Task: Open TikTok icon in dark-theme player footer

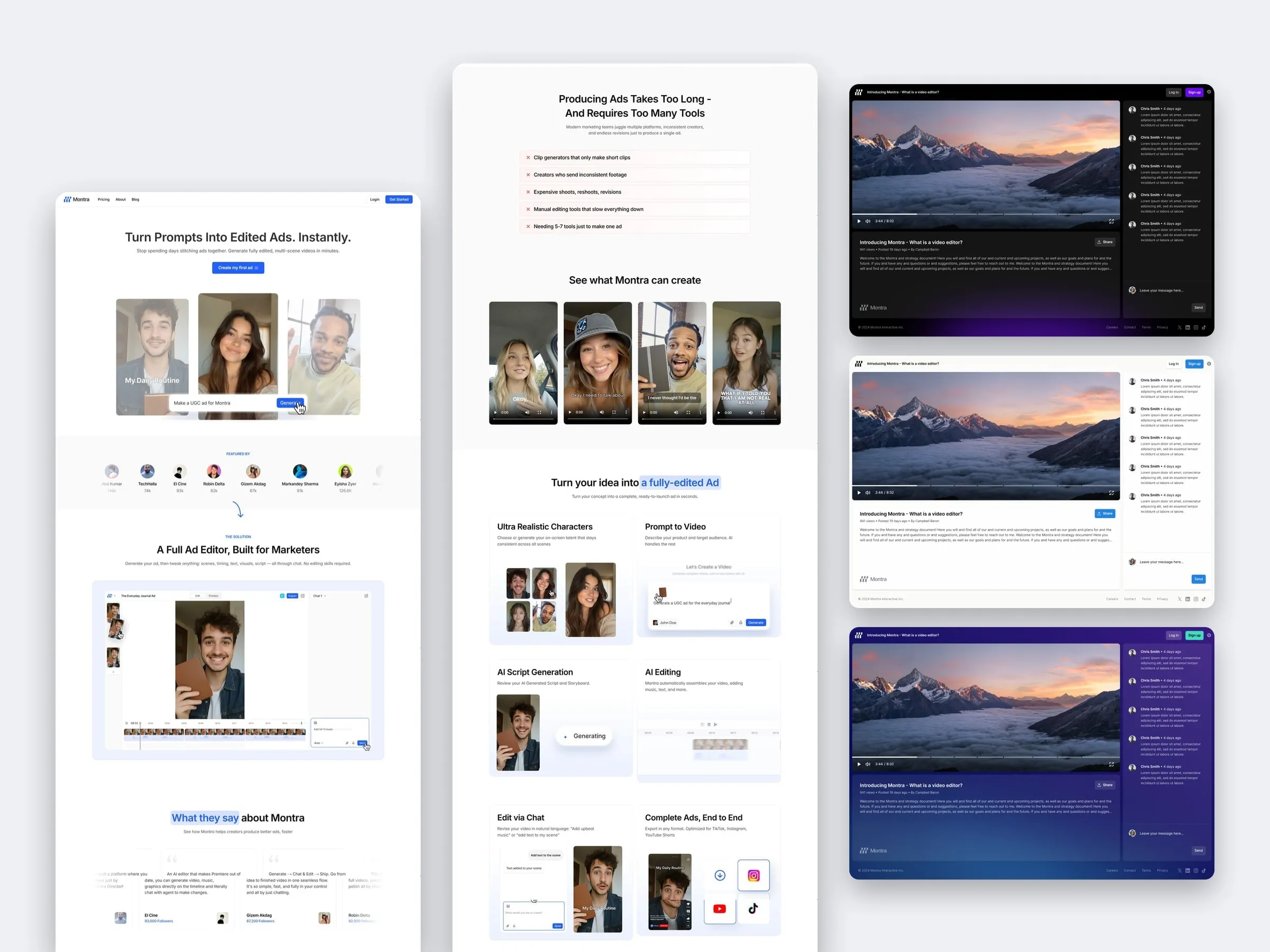Action: point(1204,327)
